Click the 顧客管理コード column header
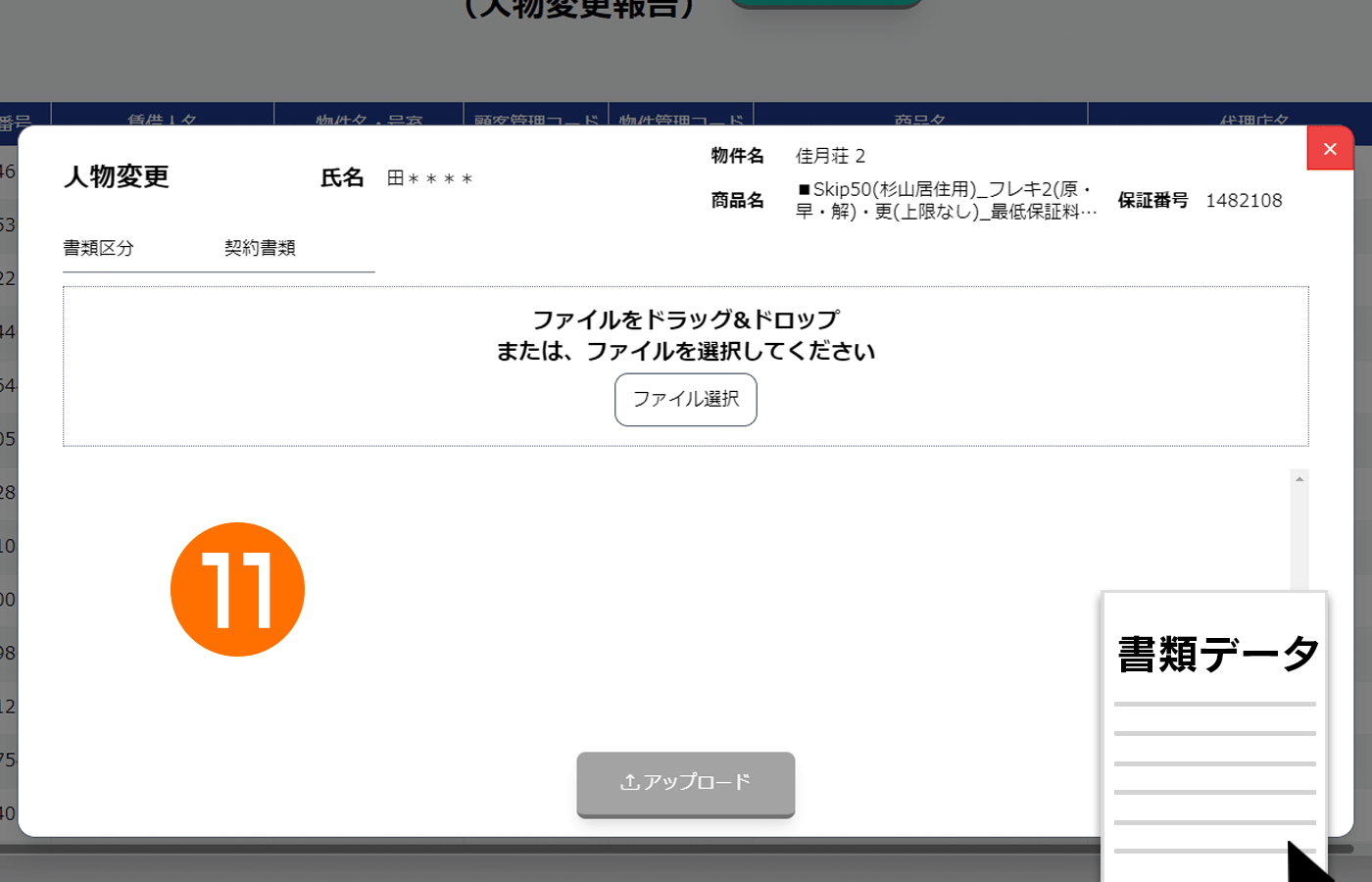The image size is (1372, 882). coord(536,119)
